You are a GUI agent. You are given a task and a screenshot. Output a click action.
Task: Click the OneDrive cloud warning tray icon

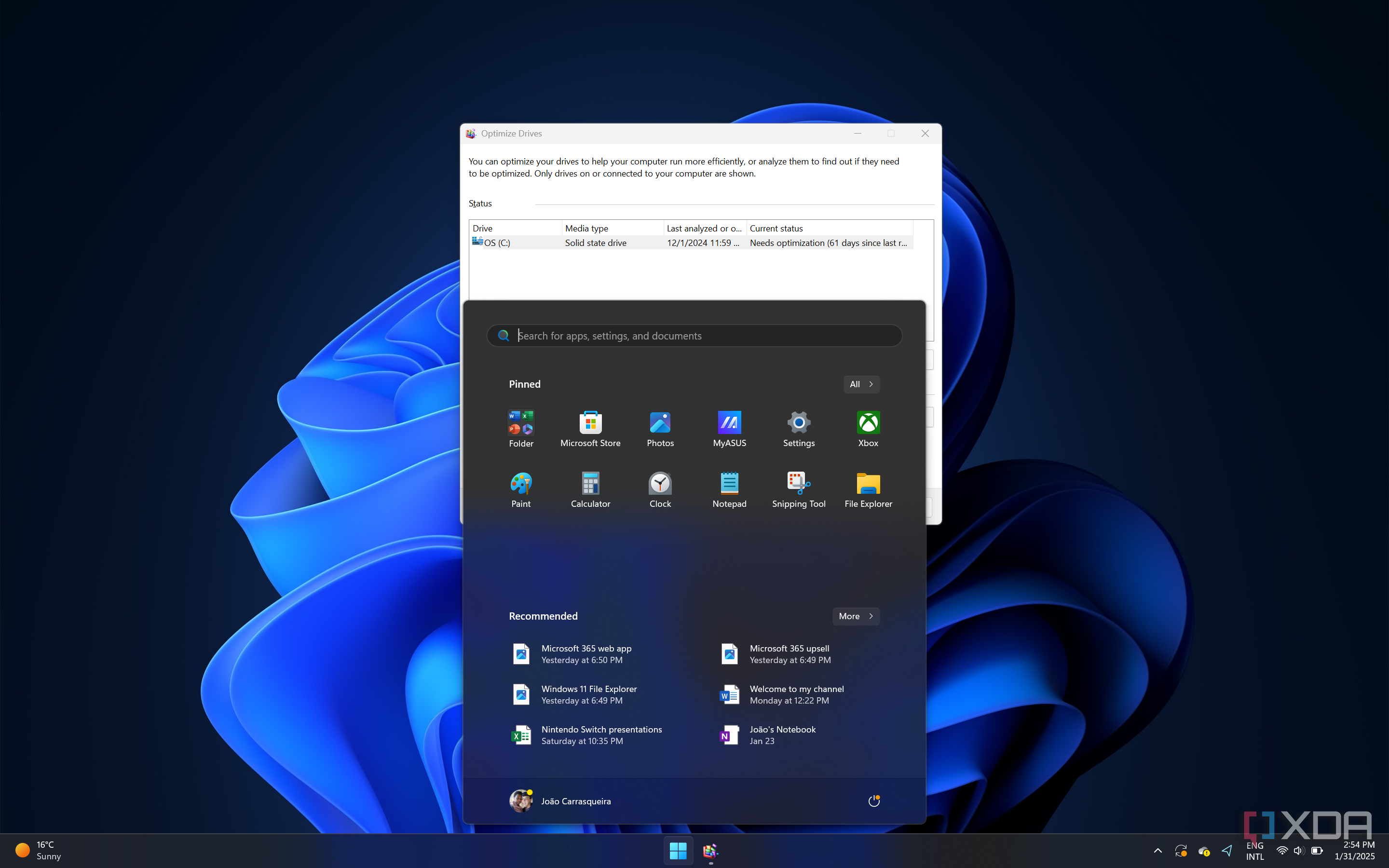[x=1204, y=850]
